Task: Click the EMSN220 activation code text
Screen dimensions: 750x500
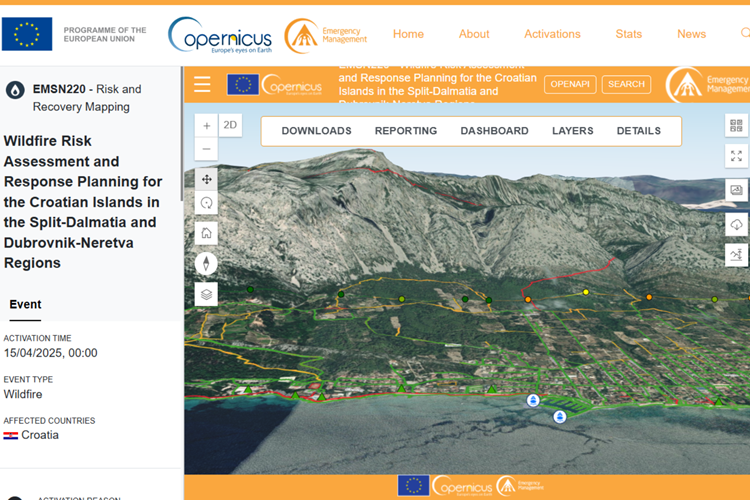Action: point(59,89)
